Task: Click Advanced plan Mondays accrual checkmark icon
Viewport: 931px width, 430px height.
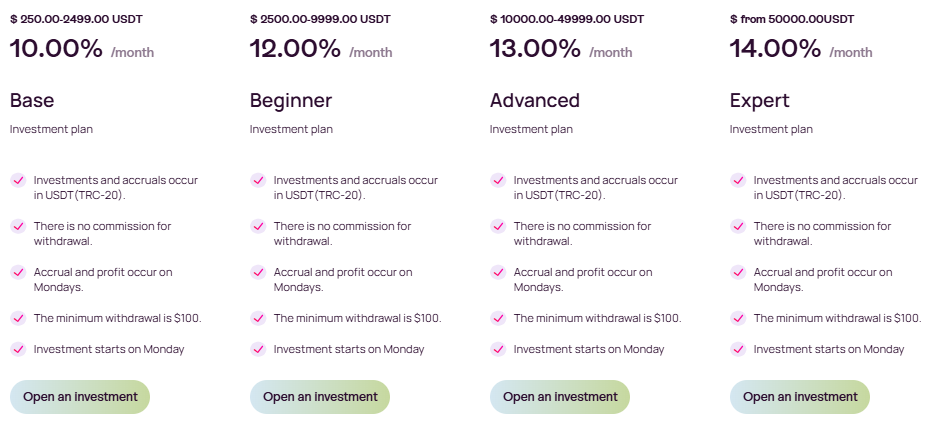Action: pyautogui.click(x=498, y=272)
